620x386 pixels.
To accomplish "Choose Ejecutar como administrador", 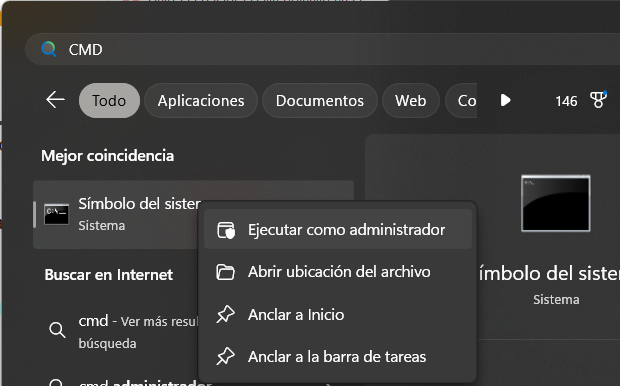I will point(338,229).
